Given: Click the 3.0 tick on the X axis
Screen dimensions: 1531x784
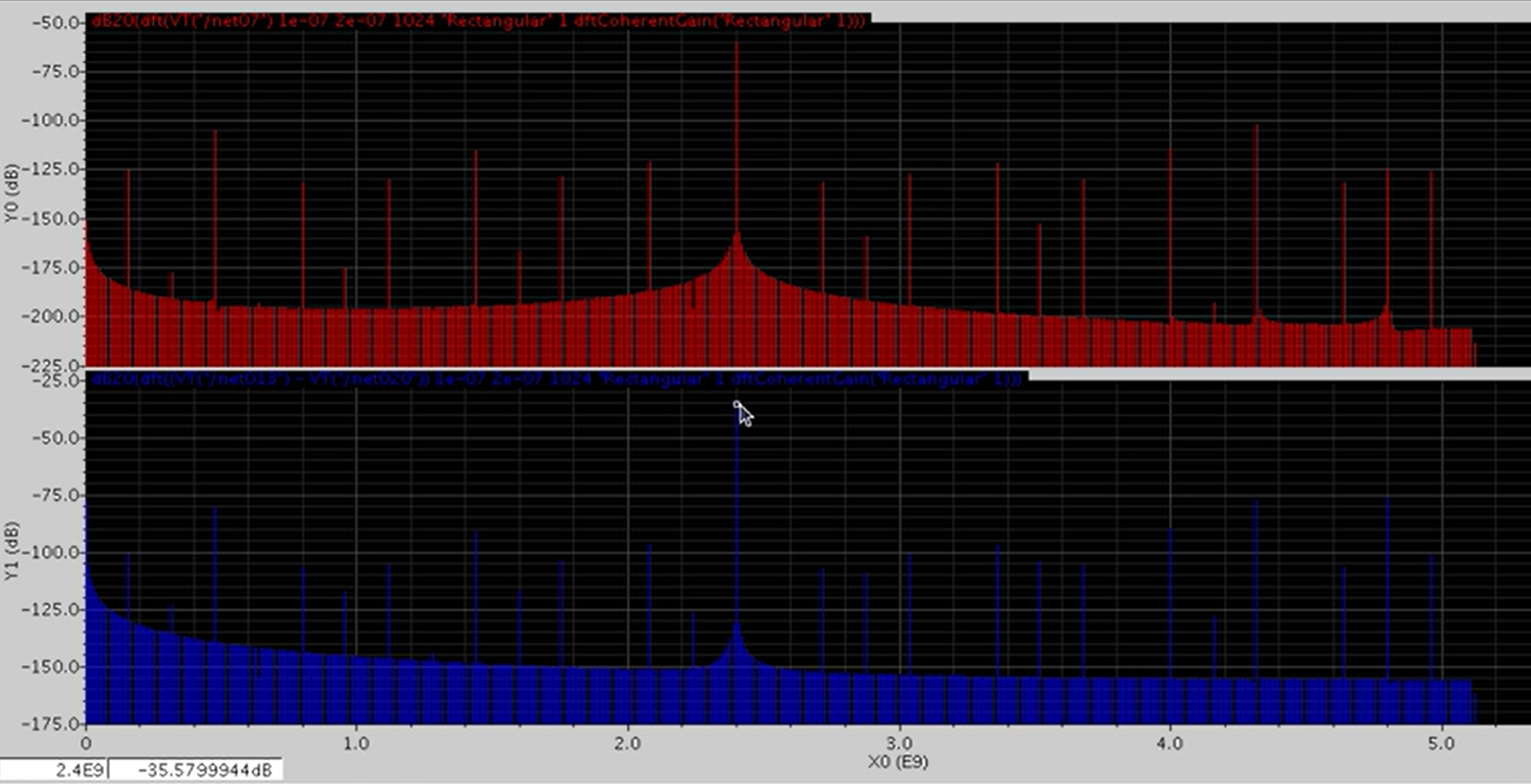Looking at the screenshot, I should point(899,743).
